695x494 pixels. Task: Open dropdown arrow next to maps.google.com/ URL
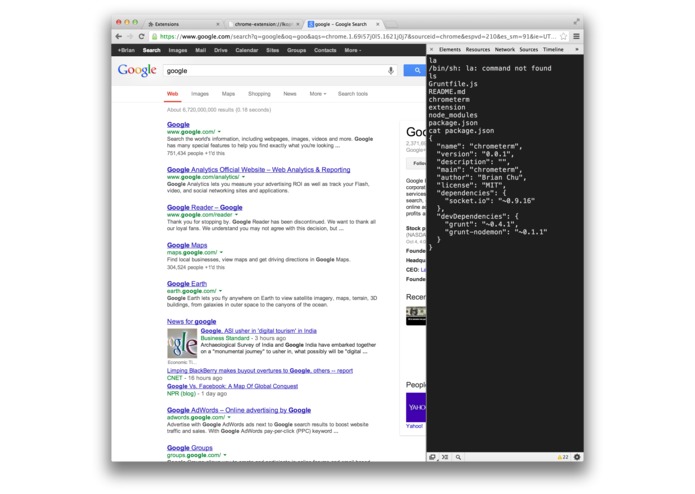pos(221,252)
